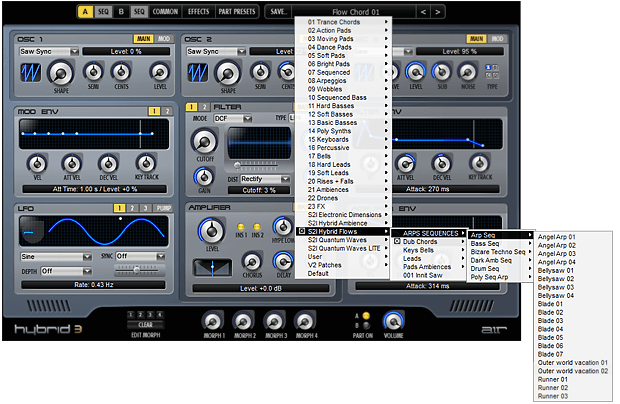The width and height of the screenshot is (620, 404).
Task: Select Mod Env 1 button
Action: (x=154, y=111)
